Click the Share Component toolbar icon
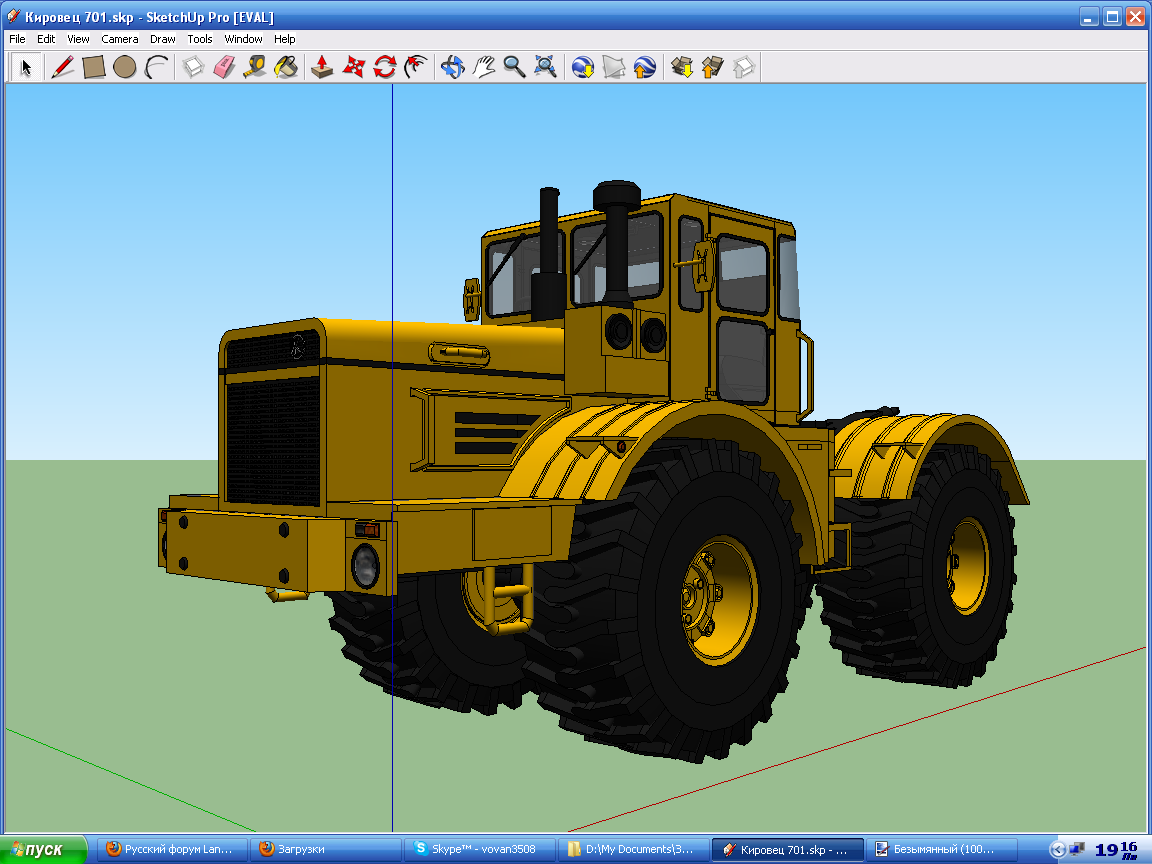 [744, 68]
